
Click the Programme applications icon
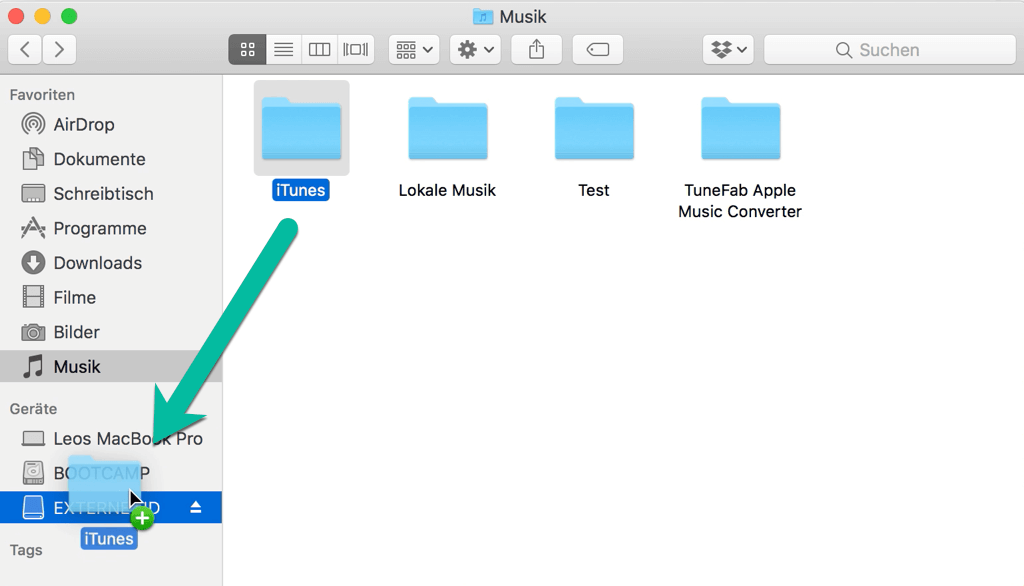(x=33, y=228)
